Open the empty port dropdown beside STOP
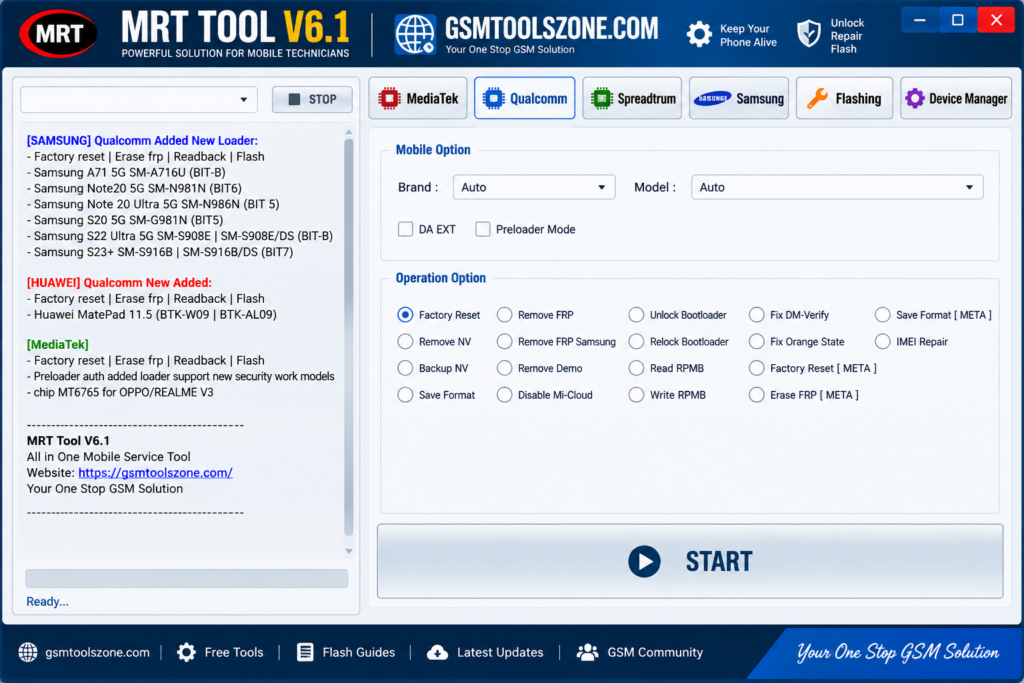 coord(138,99)
